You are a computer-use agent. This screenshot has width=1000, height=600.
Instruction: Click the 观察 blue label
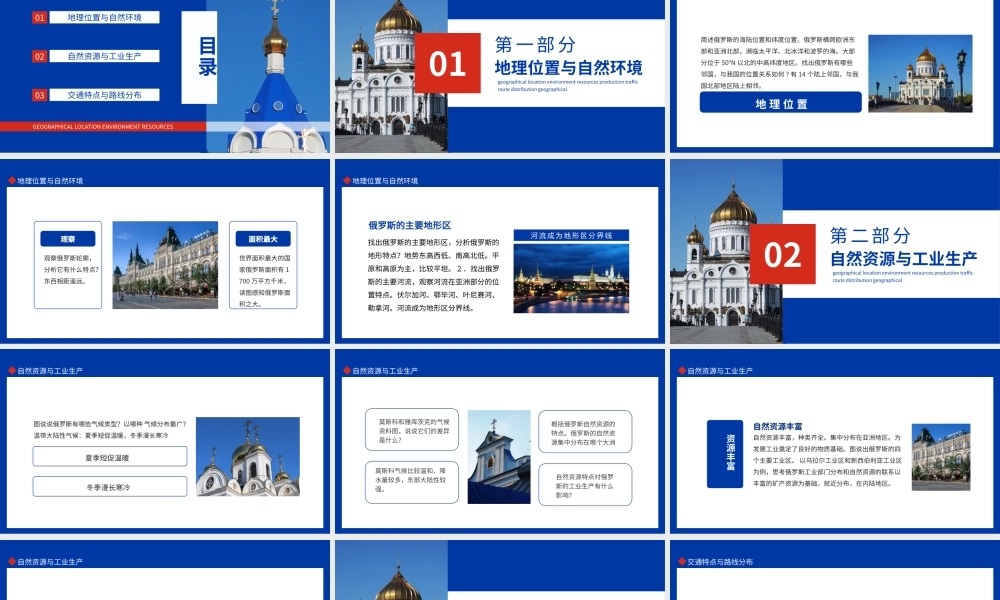[68, 239]
